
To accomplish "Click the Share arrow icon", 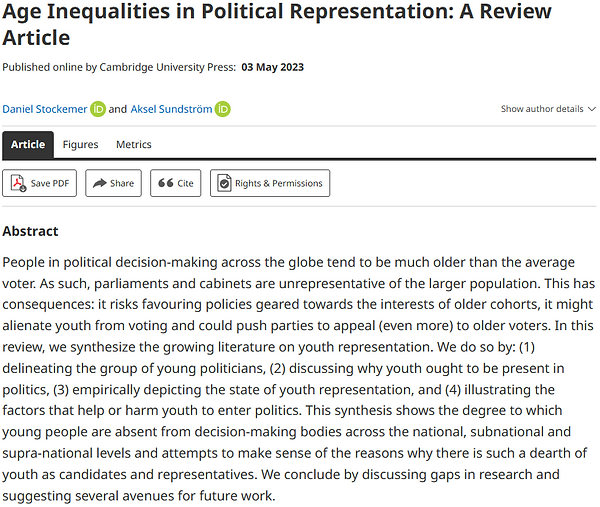I will click(99, 183).
